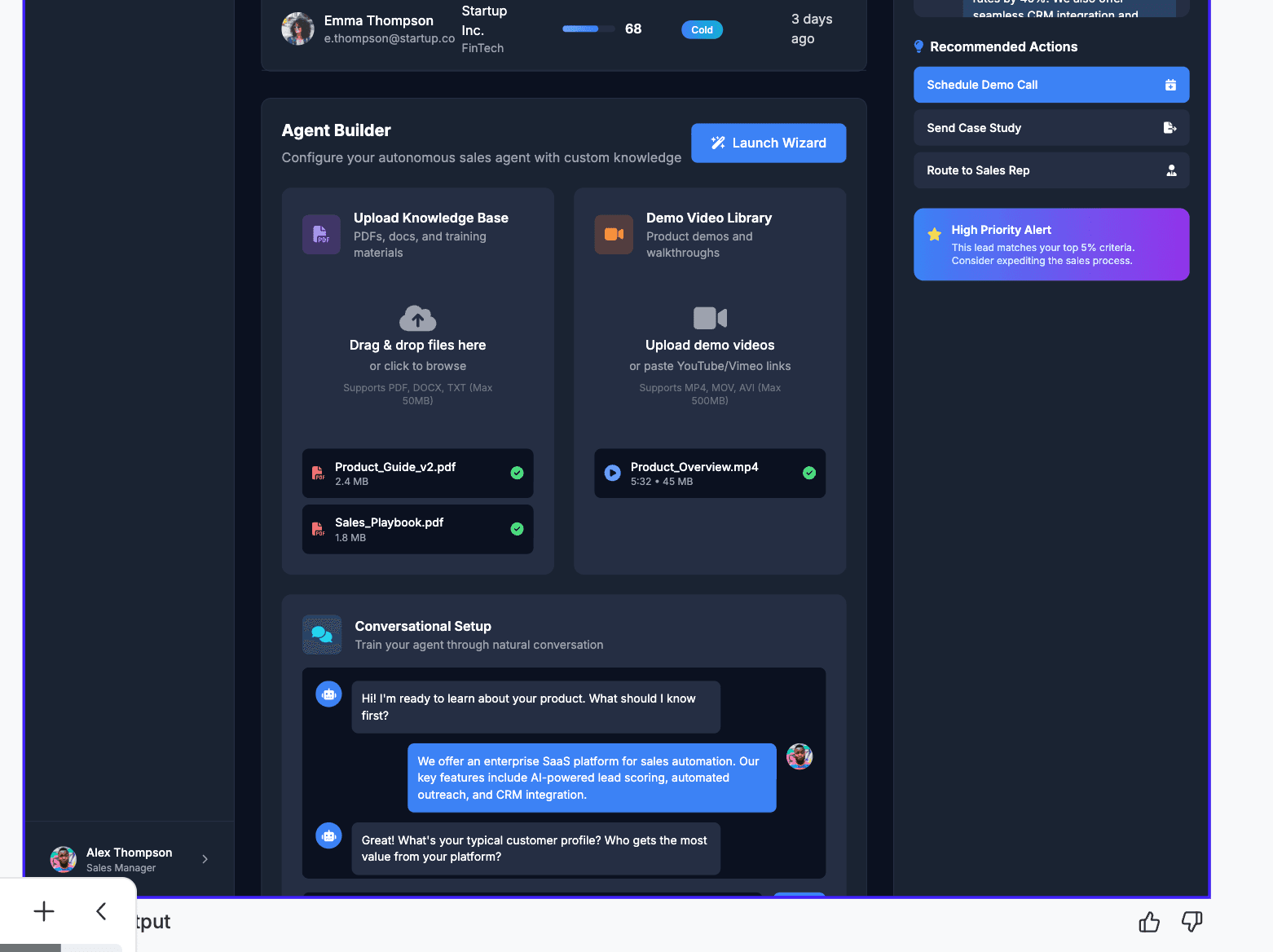Click the plus icon at bottom left
Viewport: 1273px width, 952px height.
coord(44,911)
